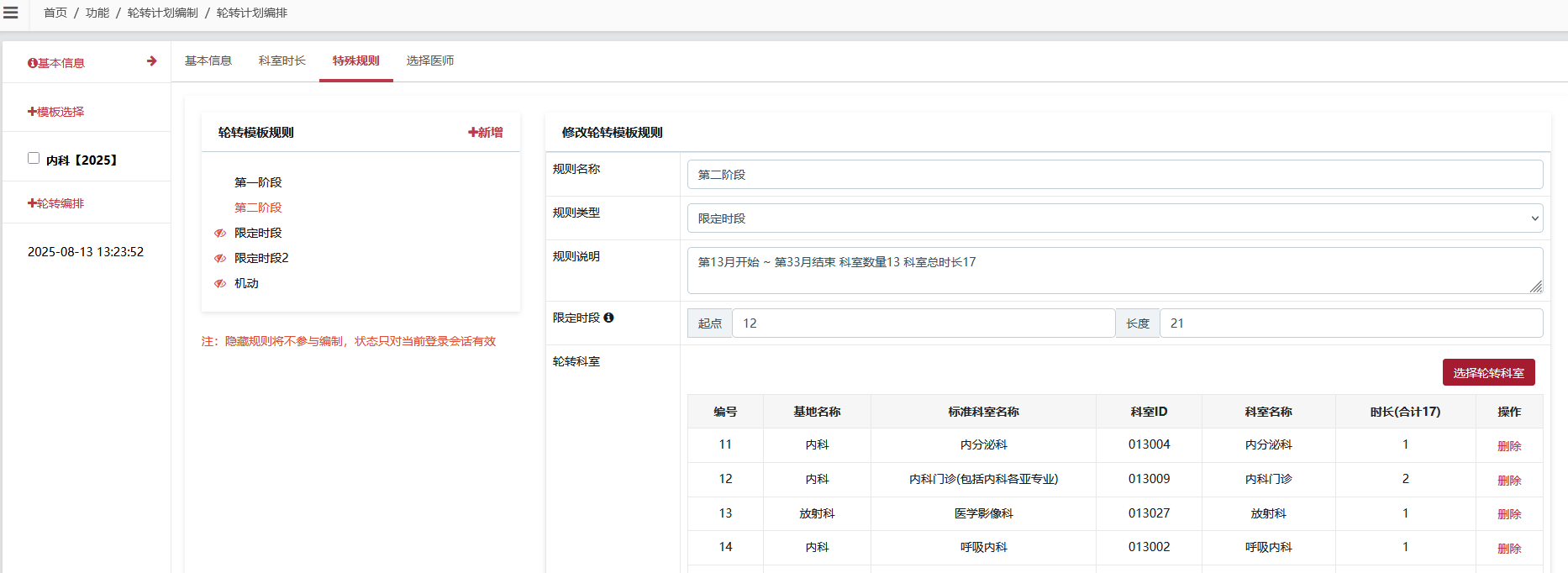Click the 013027 cell
The image size is (1568, 573).
pyautogui.click(x=1149, y=513)
